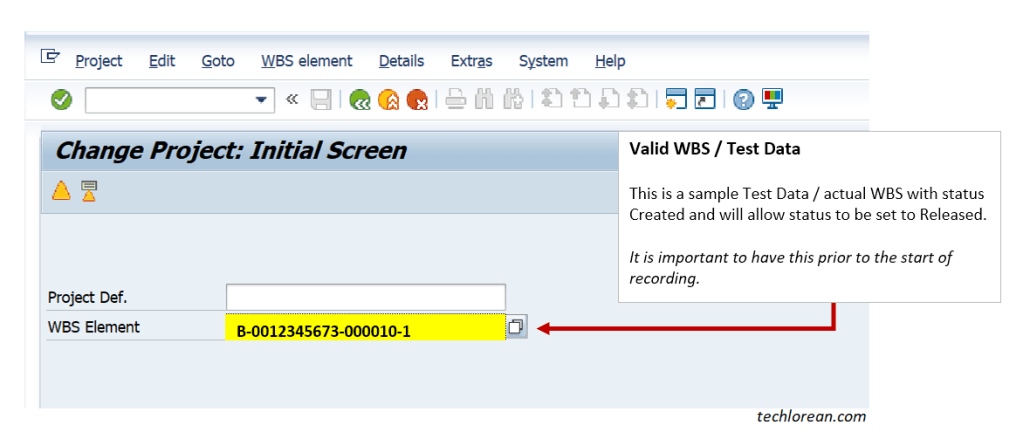Click the window menu icon left of Project
The height and width of the screenshot is (446, 1023).
click(50, 57)
